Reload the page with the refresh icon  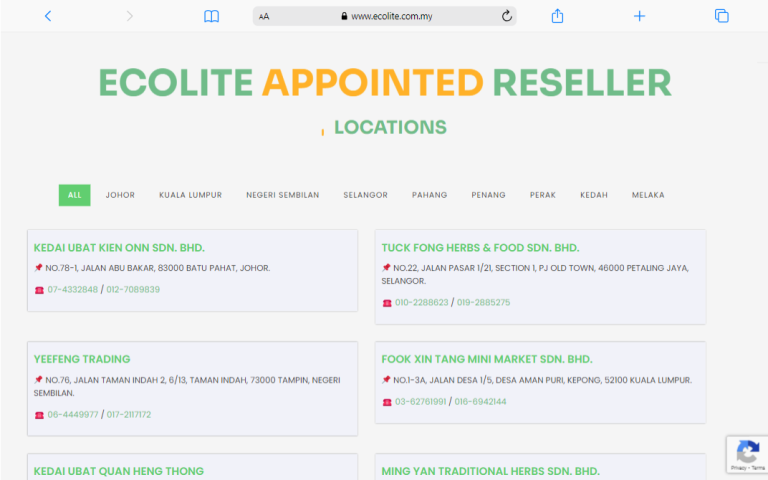tap(506, 16)
